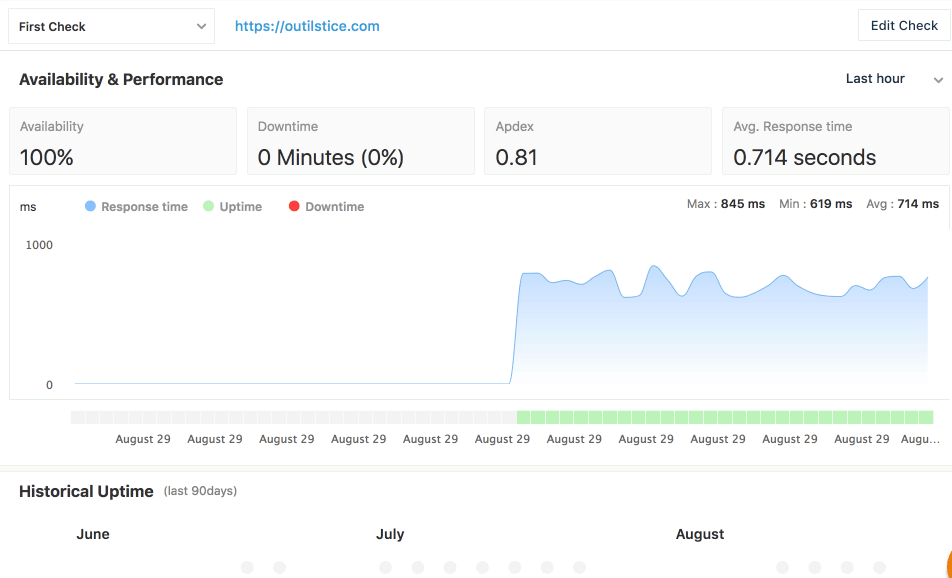Click the Avg. Response time card
Screen dimensions: 952x578
[835, 141]
